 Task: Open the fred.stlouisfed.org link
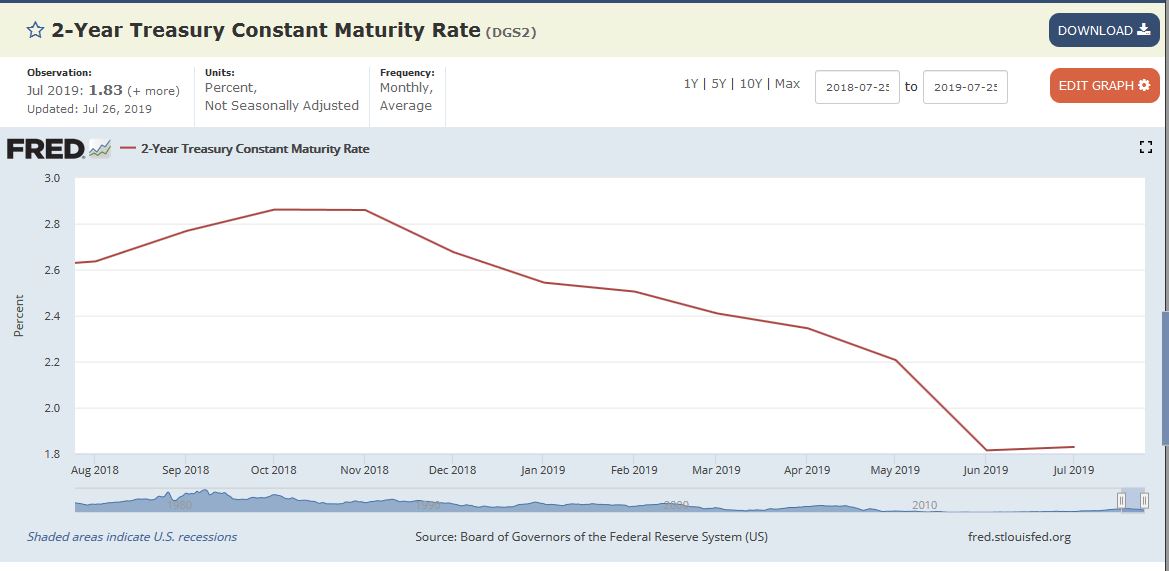(x=1019, y=537)
